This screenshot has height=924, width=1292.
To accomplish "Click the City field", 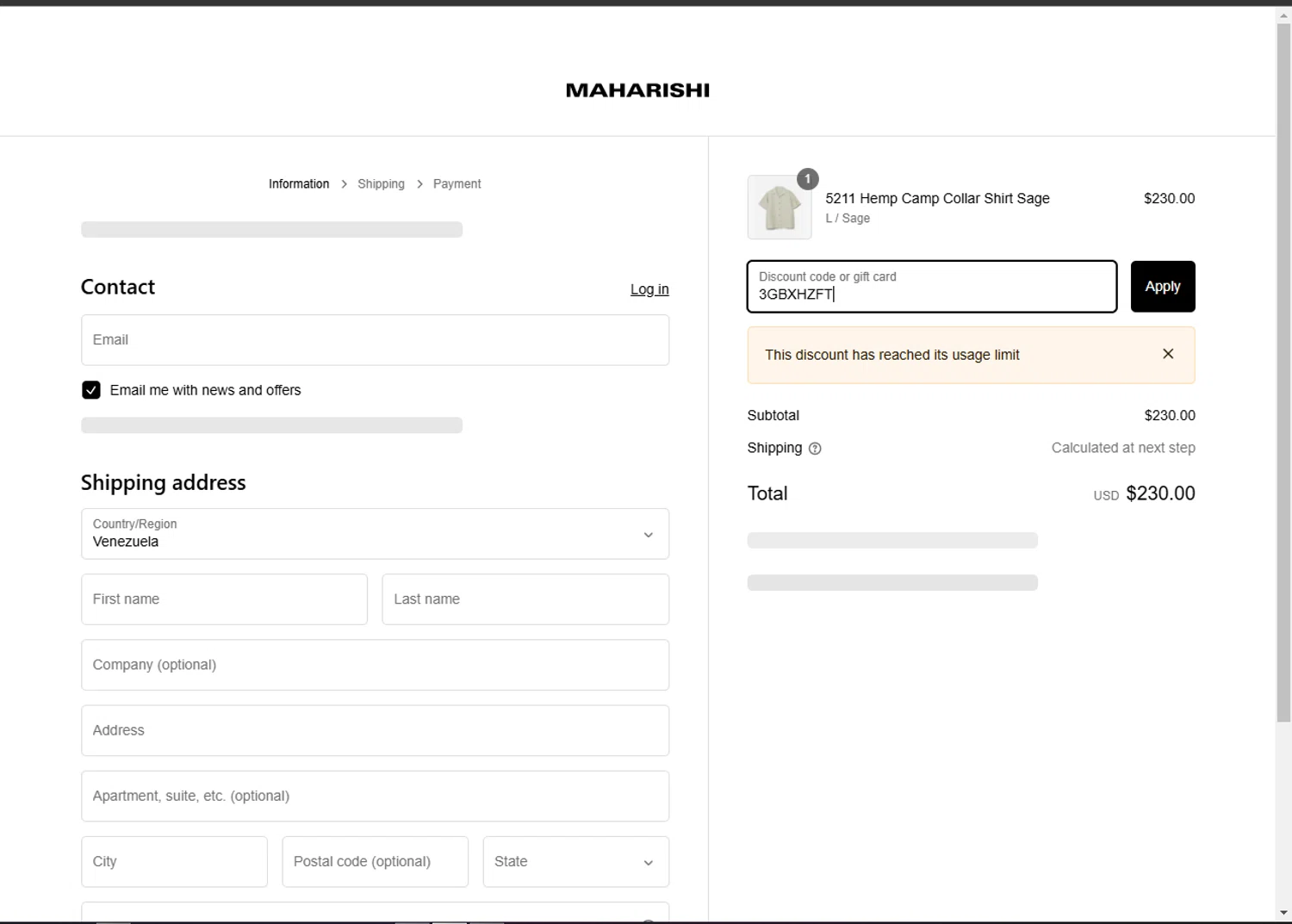I will click(174, 862).
